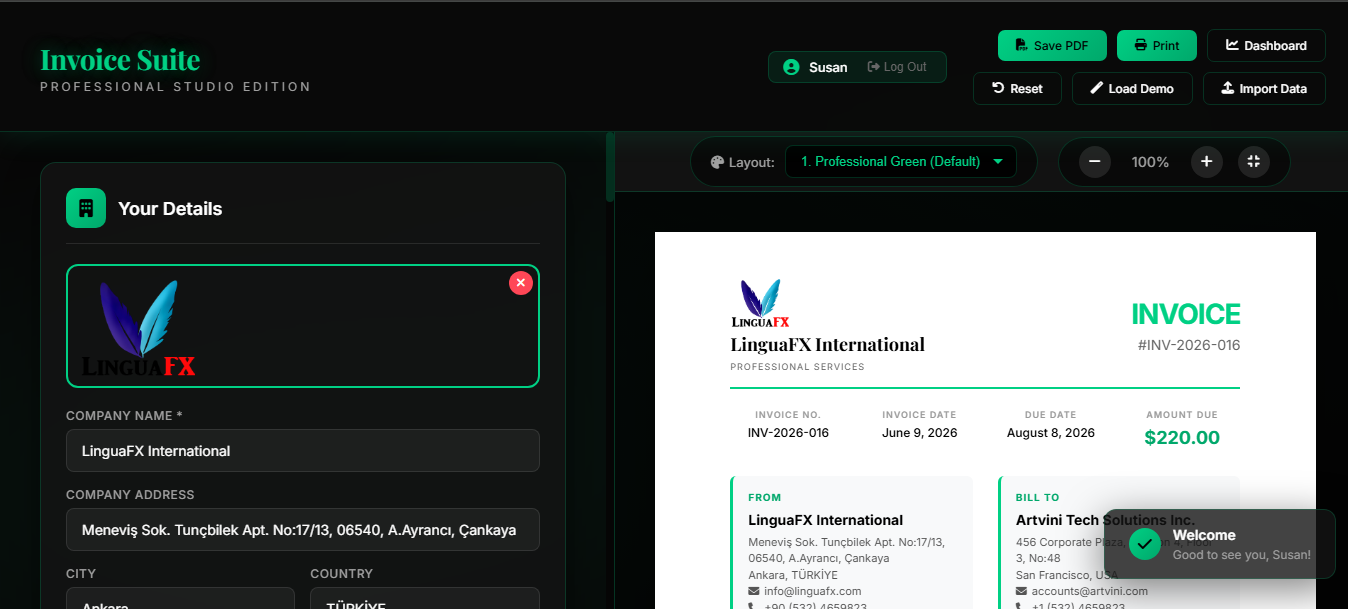The width and height of the screenshot is (1348, 609).
Task: Click the Susan user avatar icon
Action: click(791, 67)
